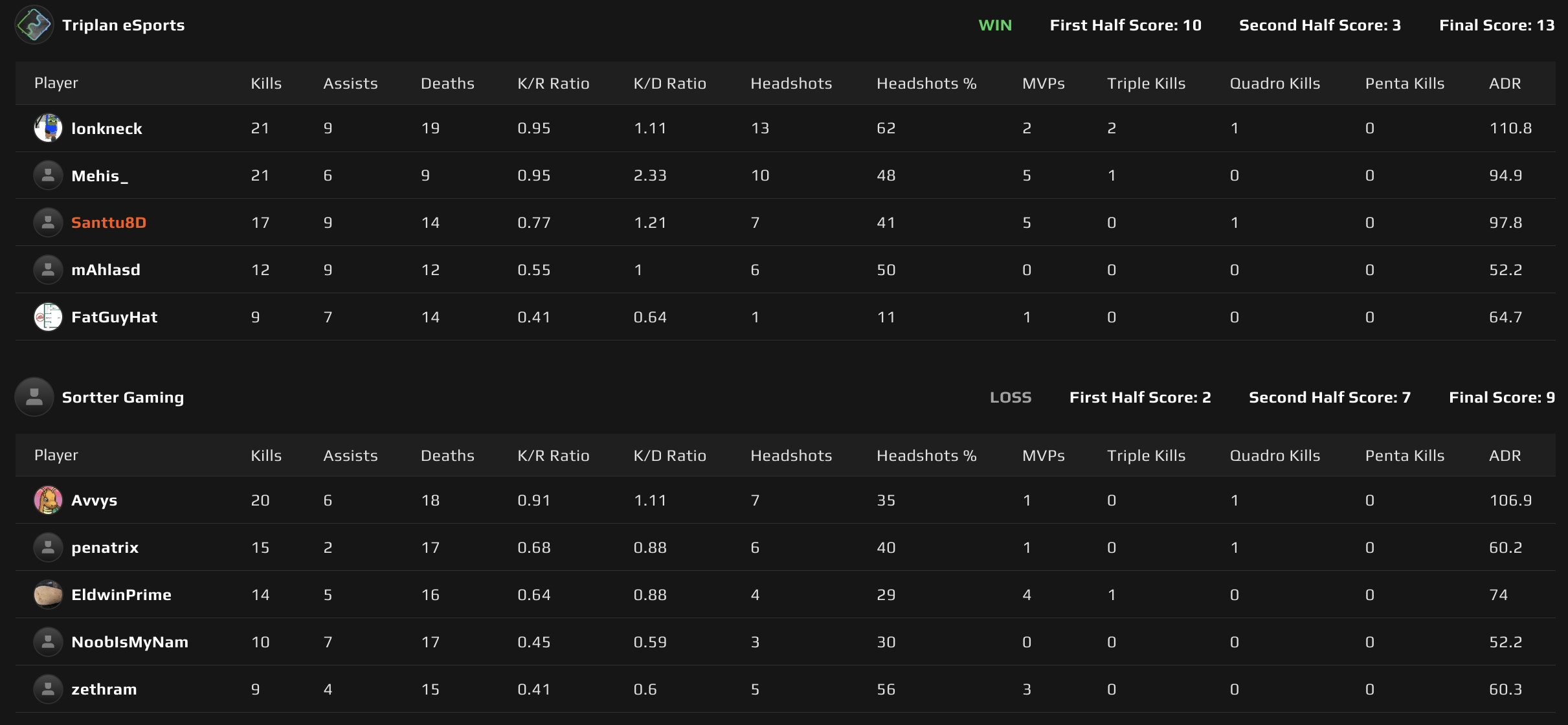The height and width of the screenshot is (725, 1568).
Task: Click zethram's avatar icon
Action: [48, 689]
